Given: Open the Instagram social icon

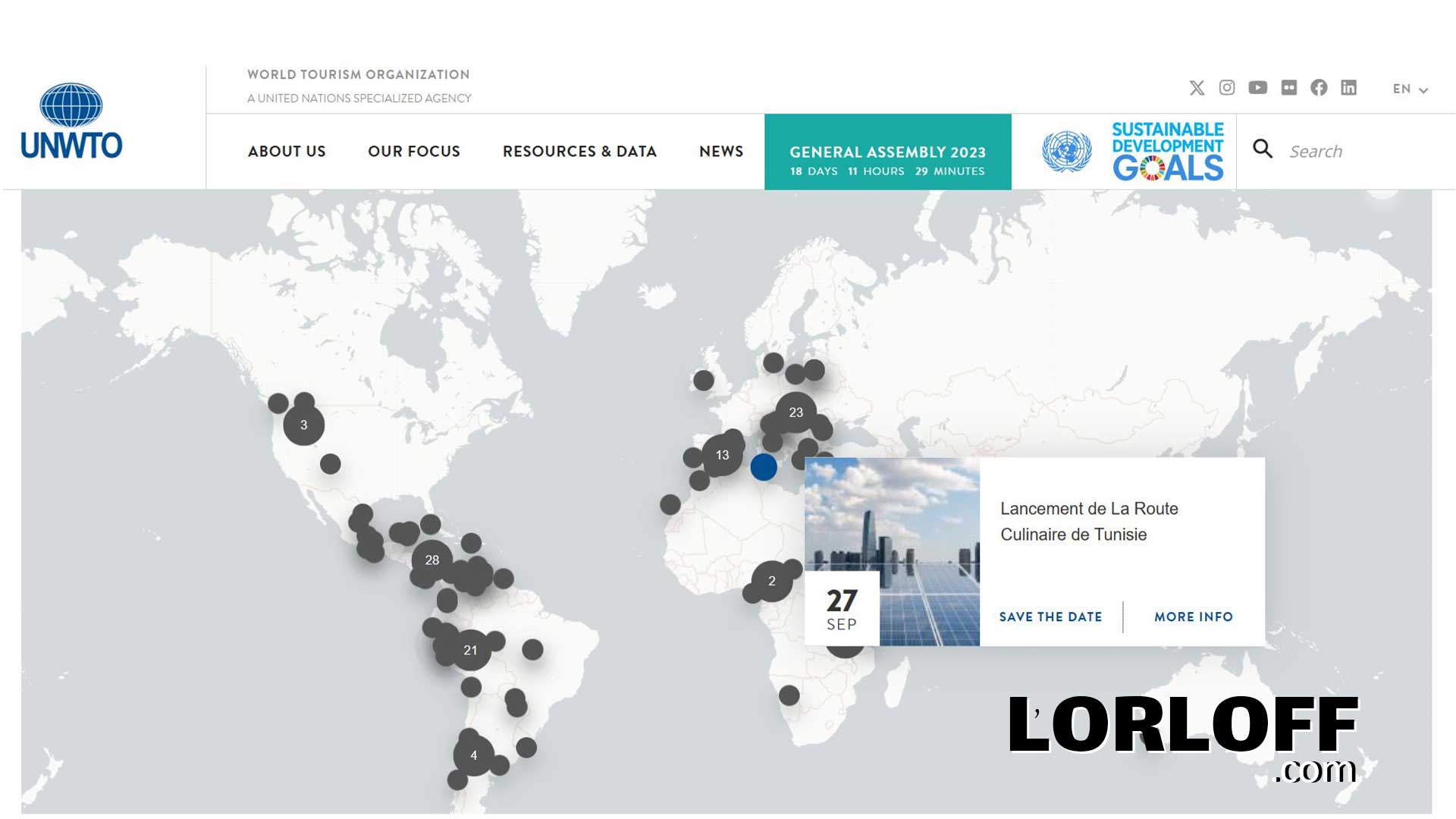Looking at the screenshot, I should tap(1227, 88).
